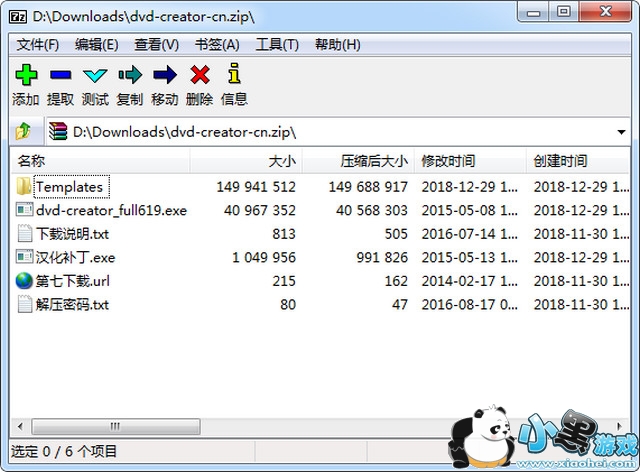The image size is (640, 472).
Task: Click horizontal scrollbar right arrow
Action: (x=620, y=427)
